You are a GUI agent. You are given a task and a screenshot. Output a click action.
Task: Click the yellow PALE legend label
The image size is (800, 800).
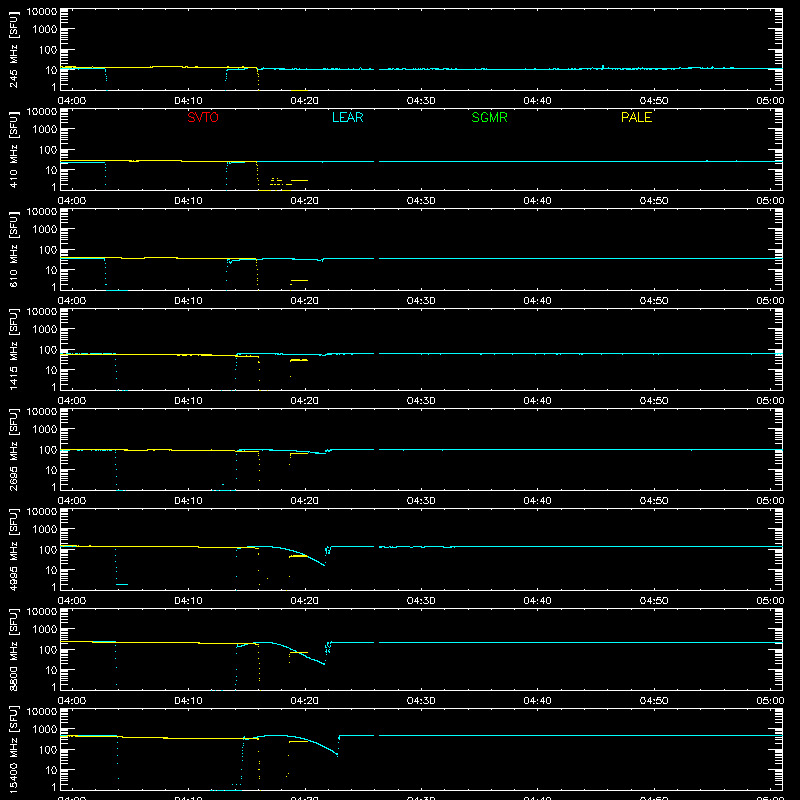coord(636,117)
